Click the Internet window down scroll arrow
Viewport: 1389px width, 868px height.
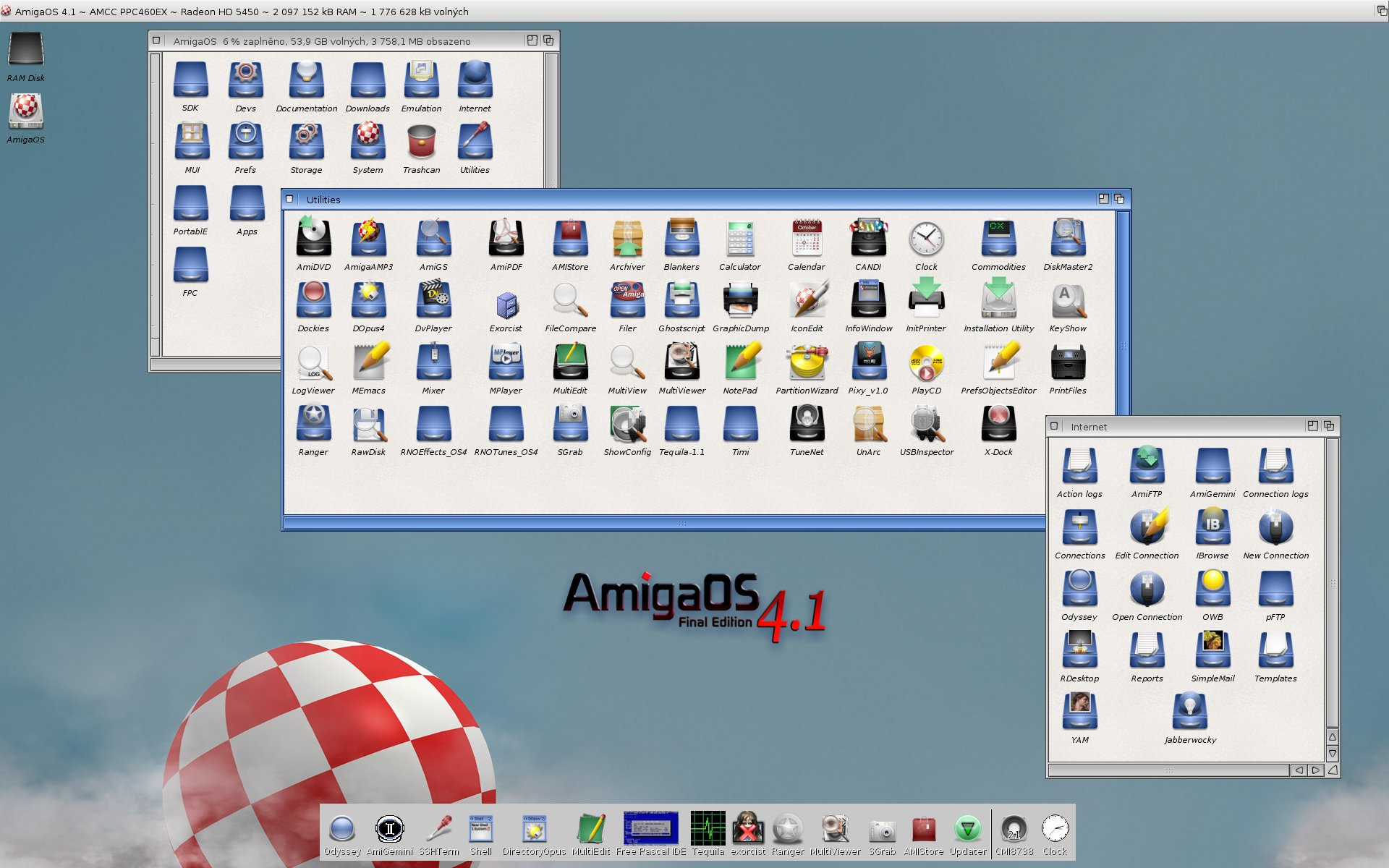[x=1332, y=754]
